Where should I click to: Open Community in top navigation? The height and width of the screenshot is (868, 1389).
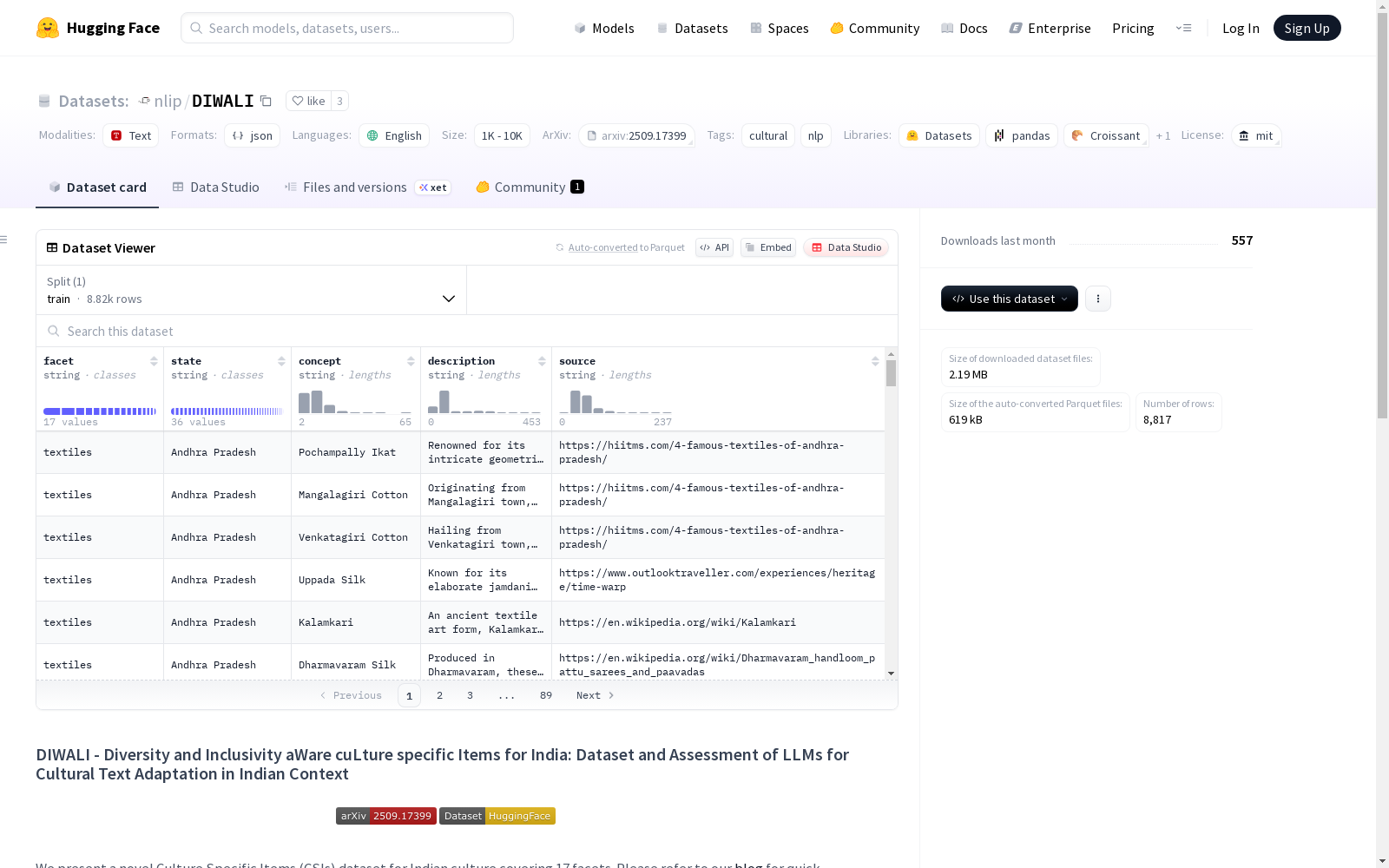tap(874, 28)
